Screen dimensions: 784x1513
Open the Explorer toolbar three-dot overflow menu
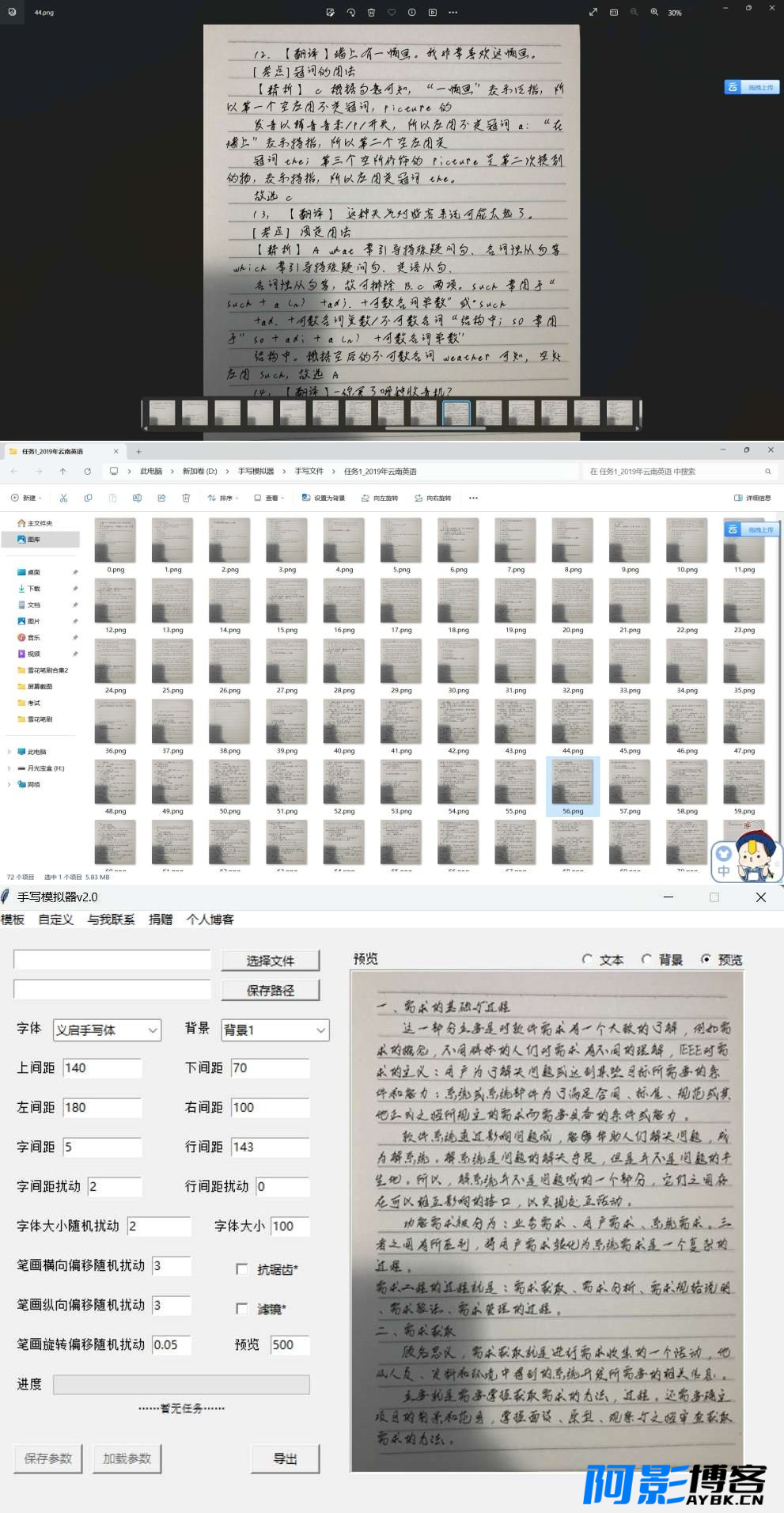[x=473, y=498]
